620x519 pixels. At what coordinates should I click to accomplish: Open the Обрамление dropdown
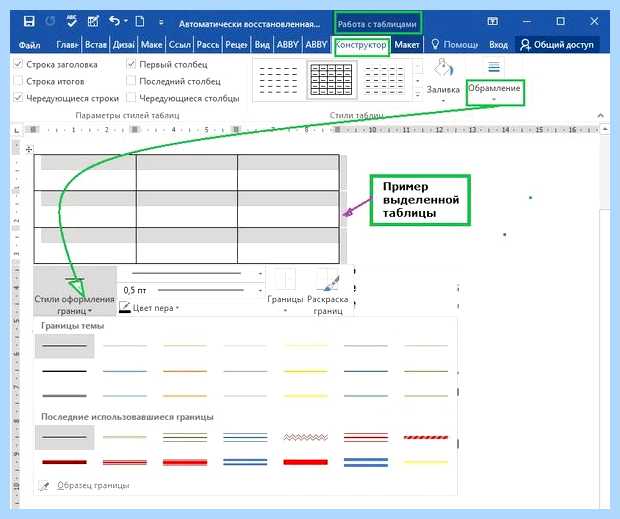coord(494,92)
